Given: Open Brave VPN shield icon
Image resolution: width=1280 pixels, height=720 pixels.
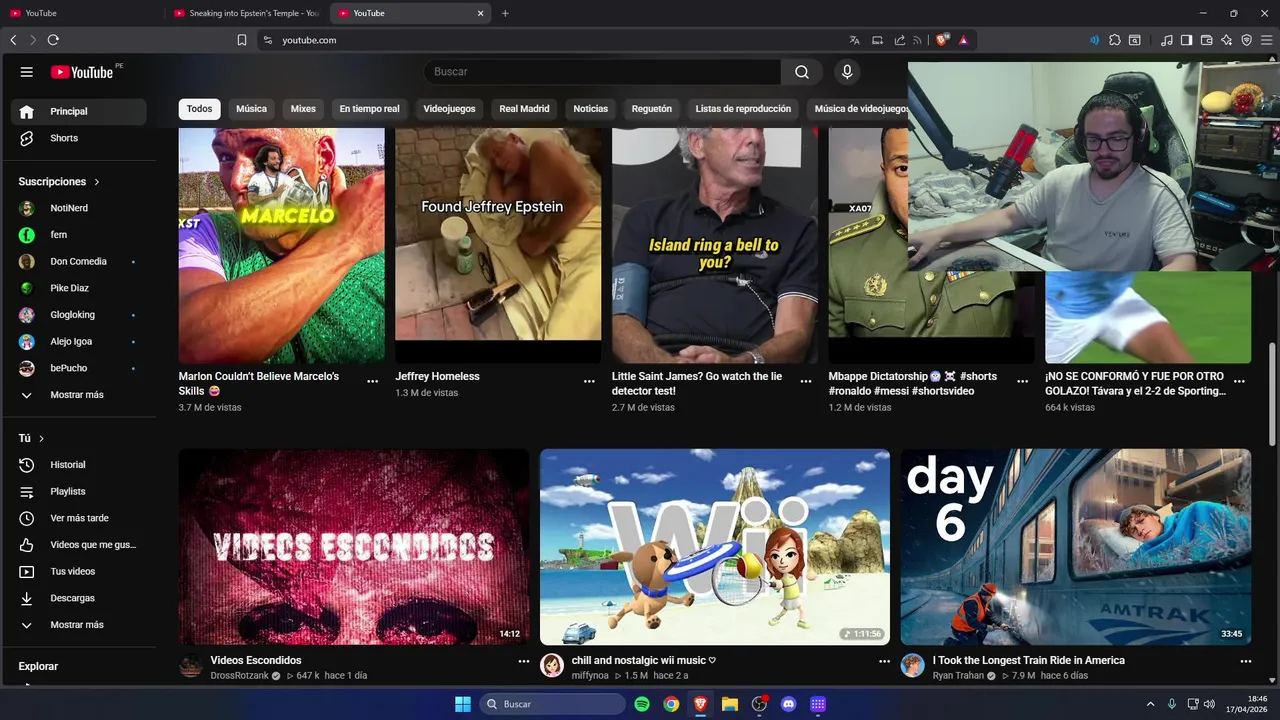Looking at the screenshot, I should click(x=1247, y=40).
